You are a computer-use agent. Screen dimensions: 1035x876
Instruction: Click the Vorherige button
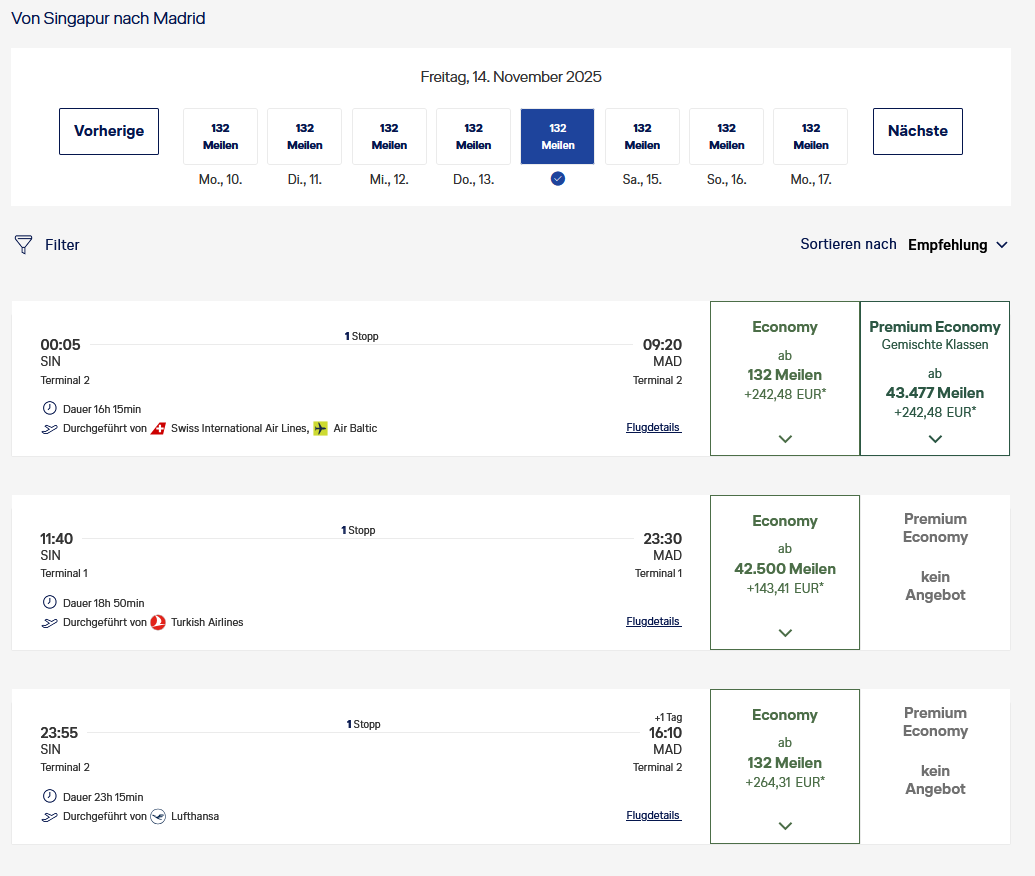coord(109,131)
